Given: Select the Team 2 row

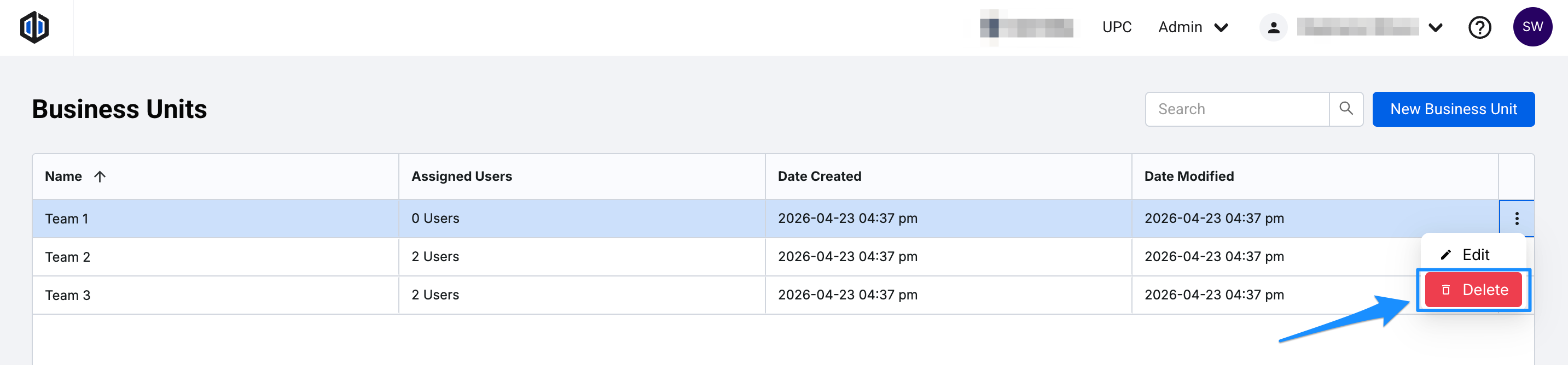Looking at the screenshot, I should click(x=67, y=257).
